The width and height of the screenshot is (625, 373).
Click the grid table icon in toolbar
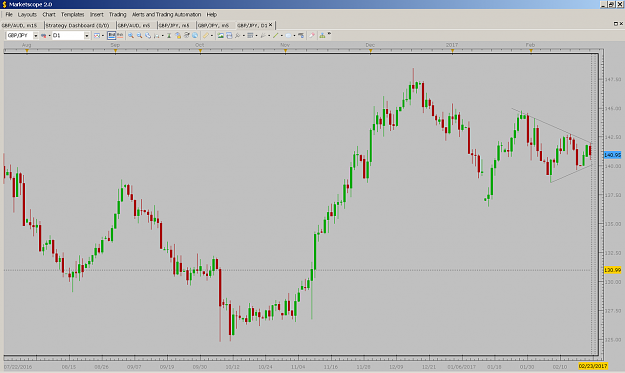pos(250,35)
